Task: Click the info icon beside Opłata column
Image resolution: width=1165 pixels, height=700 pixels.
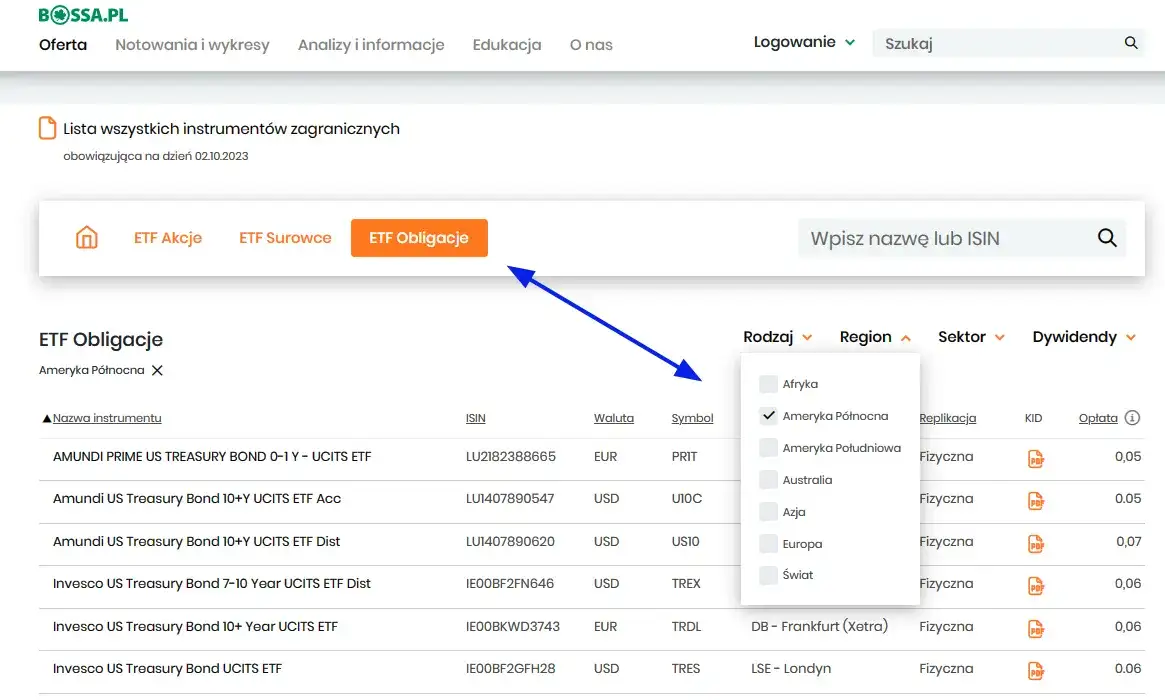Action: pos(1132,418)
